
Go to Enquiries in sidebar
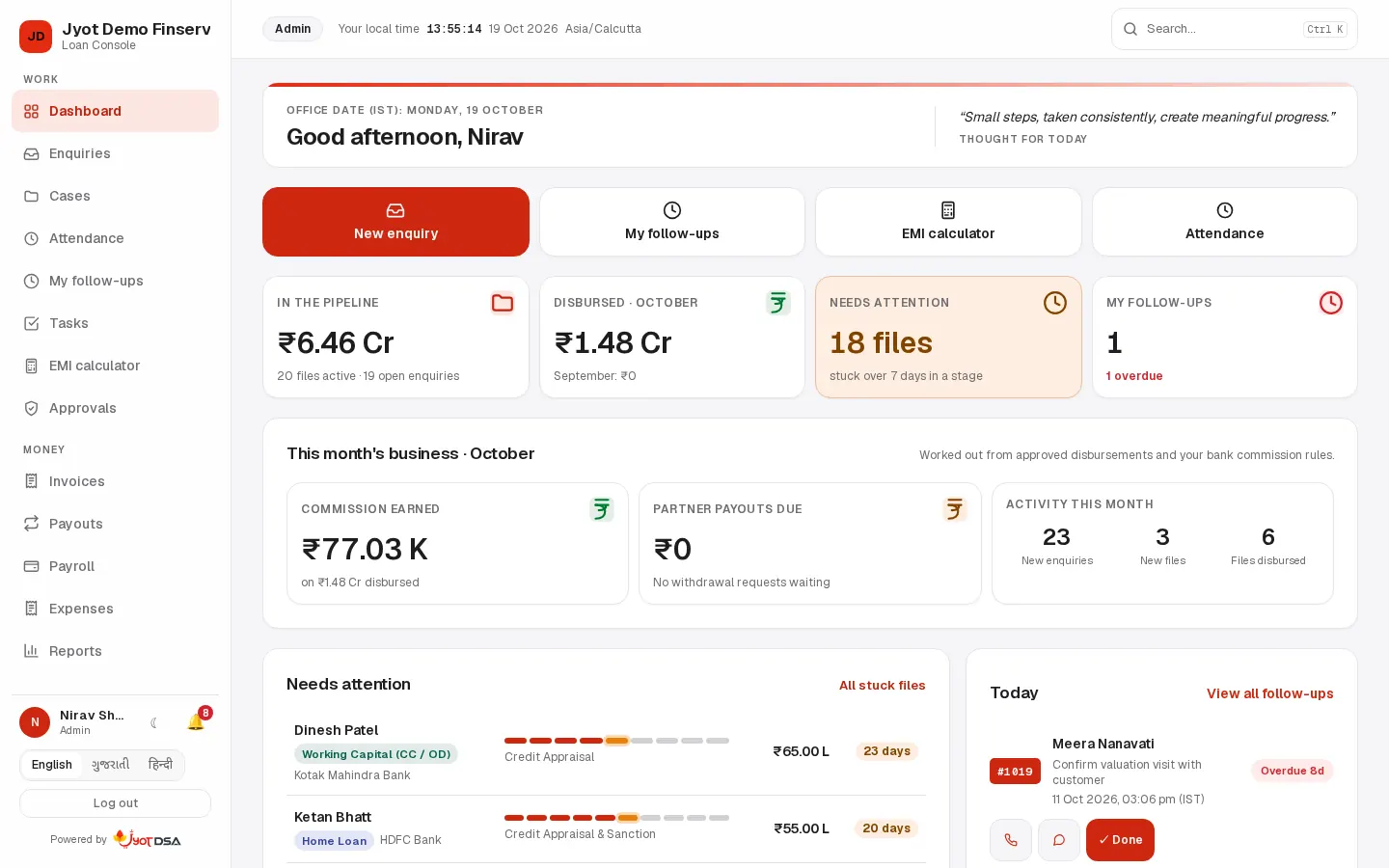pyautogui.click(x=115, y=153)
